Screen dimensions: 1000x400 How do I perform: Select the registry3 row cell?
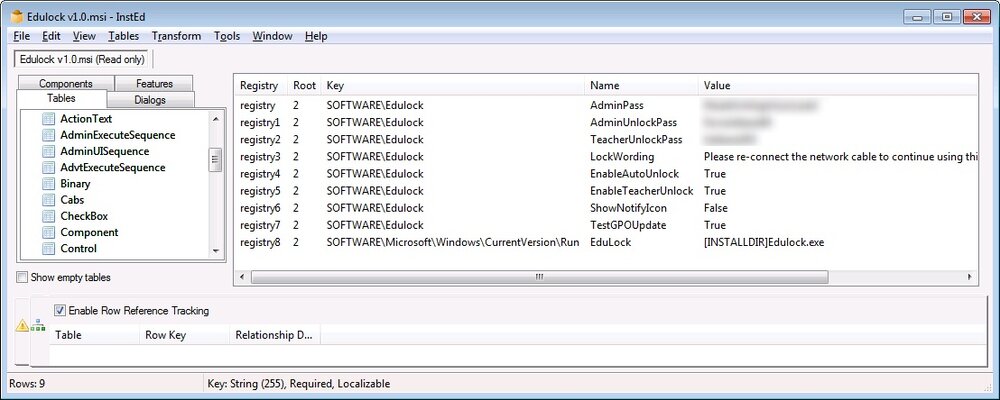(x=260, y=157)
